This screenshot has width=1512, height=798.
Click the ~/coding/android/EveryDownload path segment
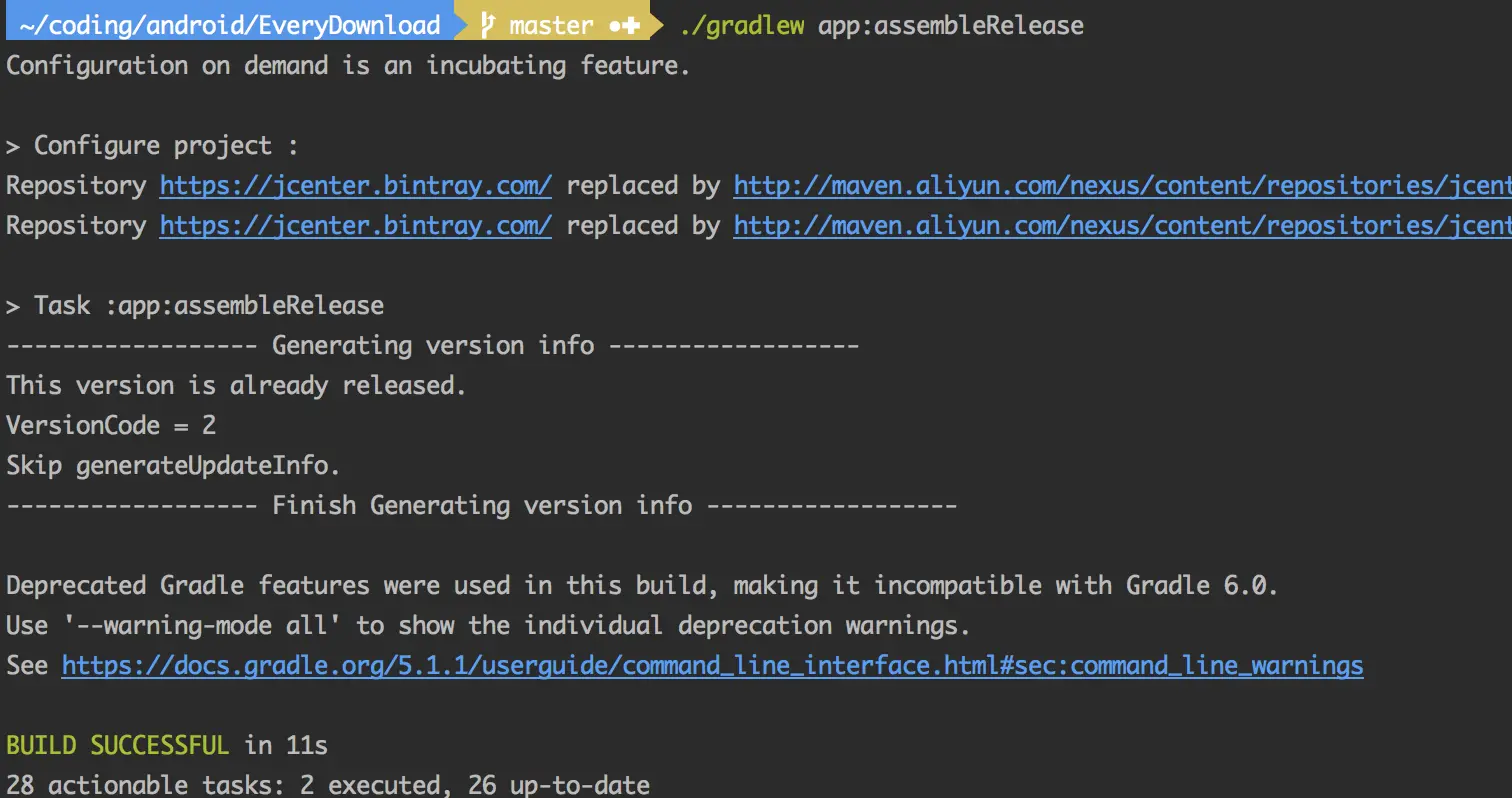click(x=230, y=25)
